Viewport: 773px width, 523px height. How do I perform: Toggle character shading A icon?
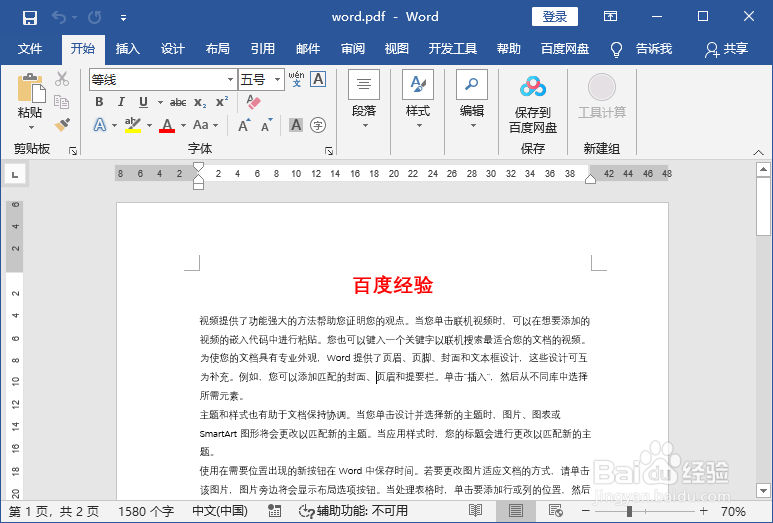(x=296, y=125)
